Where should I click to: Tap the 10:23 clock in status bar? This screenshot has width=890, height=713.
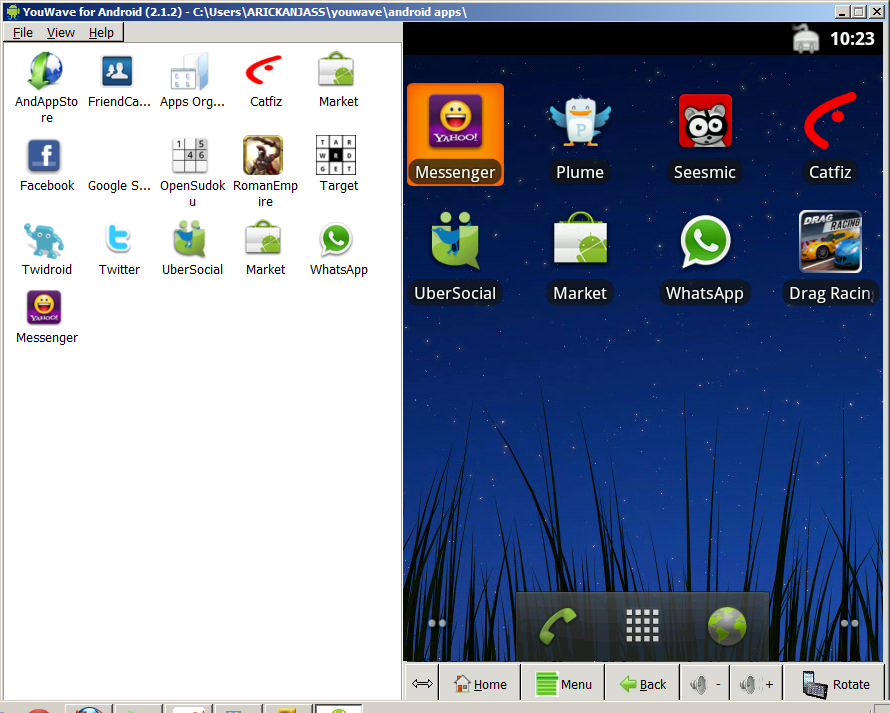point(852,39)
